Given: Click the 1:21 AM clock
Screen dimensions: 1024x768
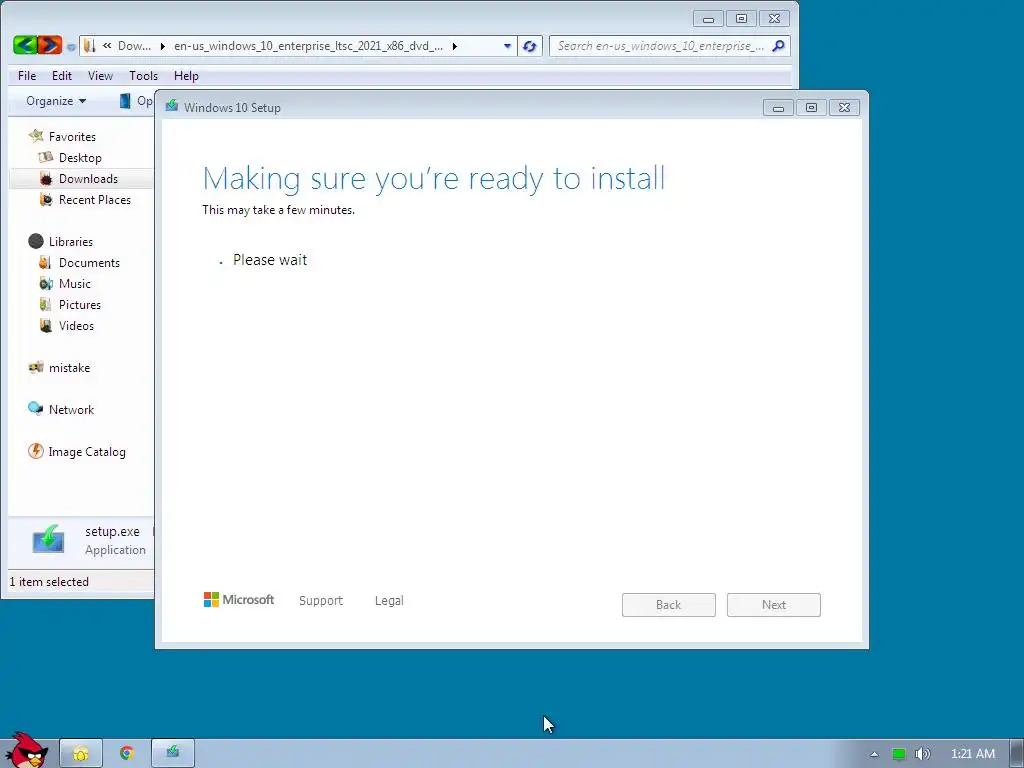Looking at the screenshot, I should (973, 754).
